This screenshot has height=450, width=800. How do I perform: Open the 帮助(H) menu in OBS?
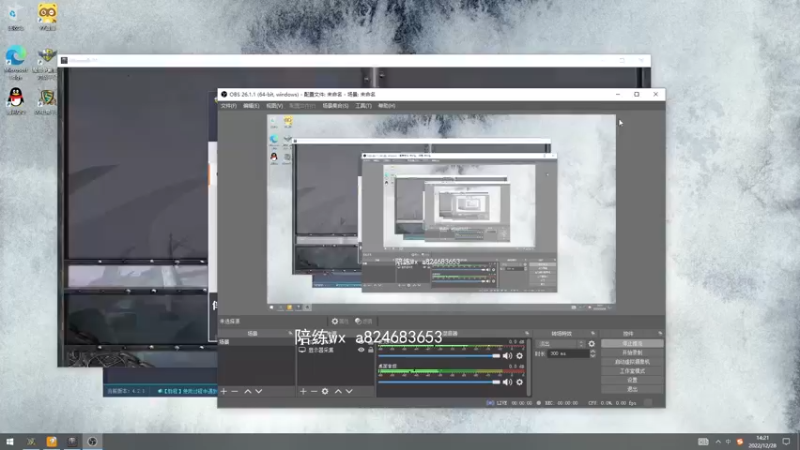(x=387, y=106)
